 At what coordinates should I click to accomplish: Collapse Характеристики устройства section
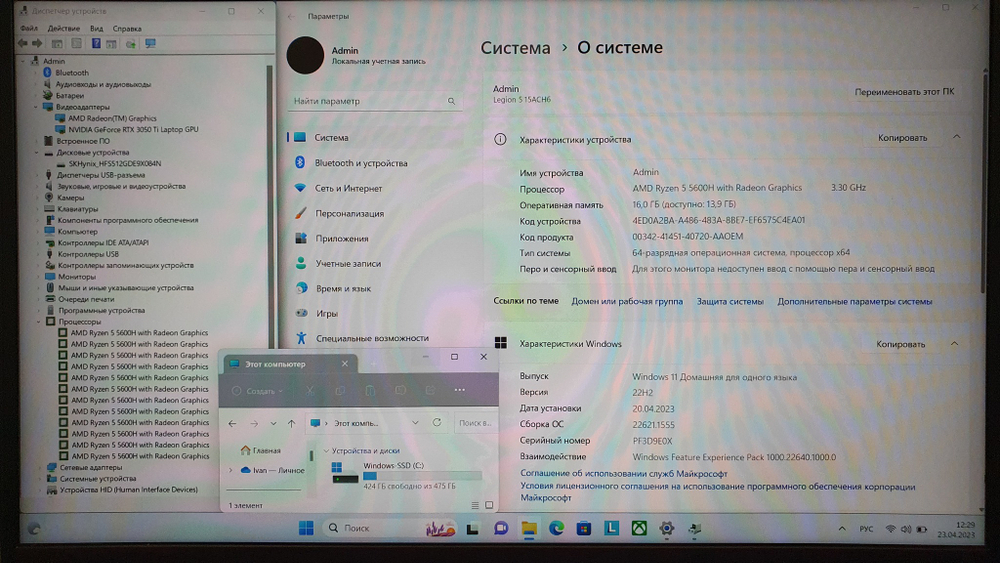point(957,137)
